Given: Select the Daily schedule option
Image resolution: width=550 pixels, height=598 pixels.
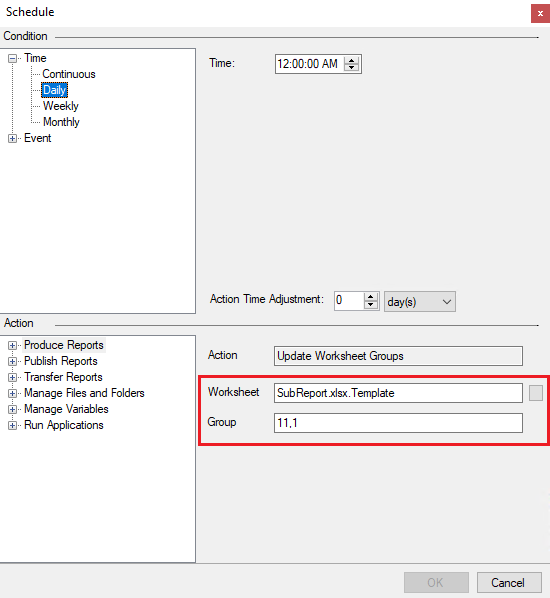Looking at the screenshot, I should point(54,90).
